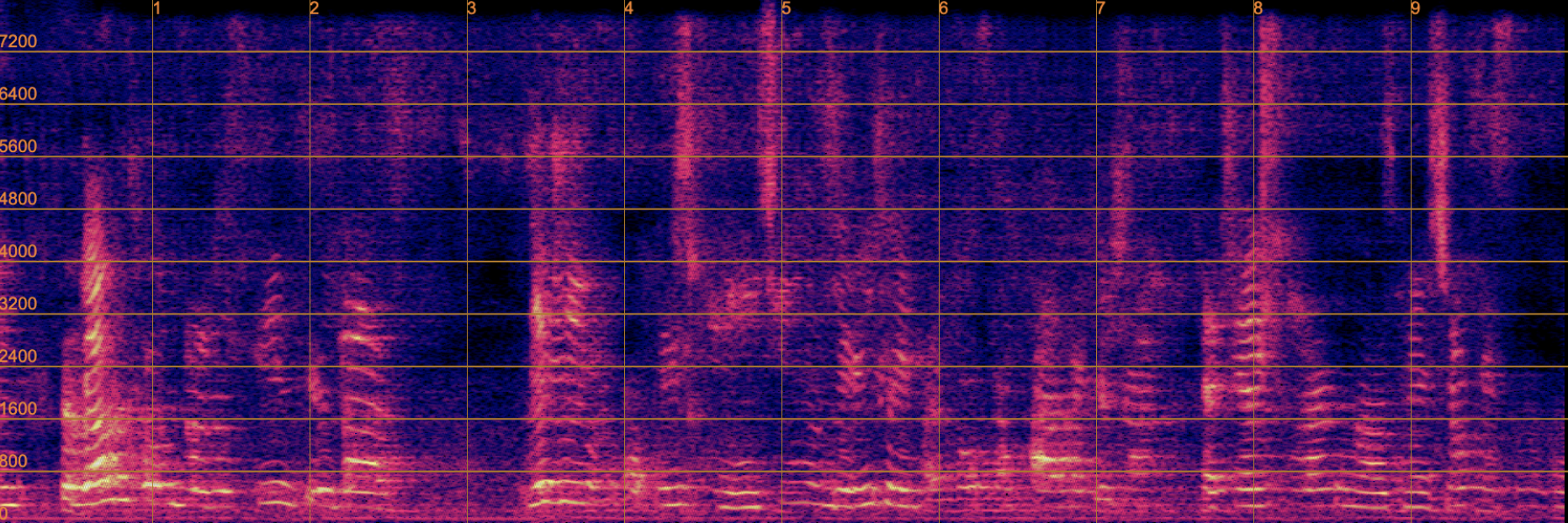Click the time marker labeled 7
The width and height of the screenshot is (1568, 523).
tap(1101, 8)
